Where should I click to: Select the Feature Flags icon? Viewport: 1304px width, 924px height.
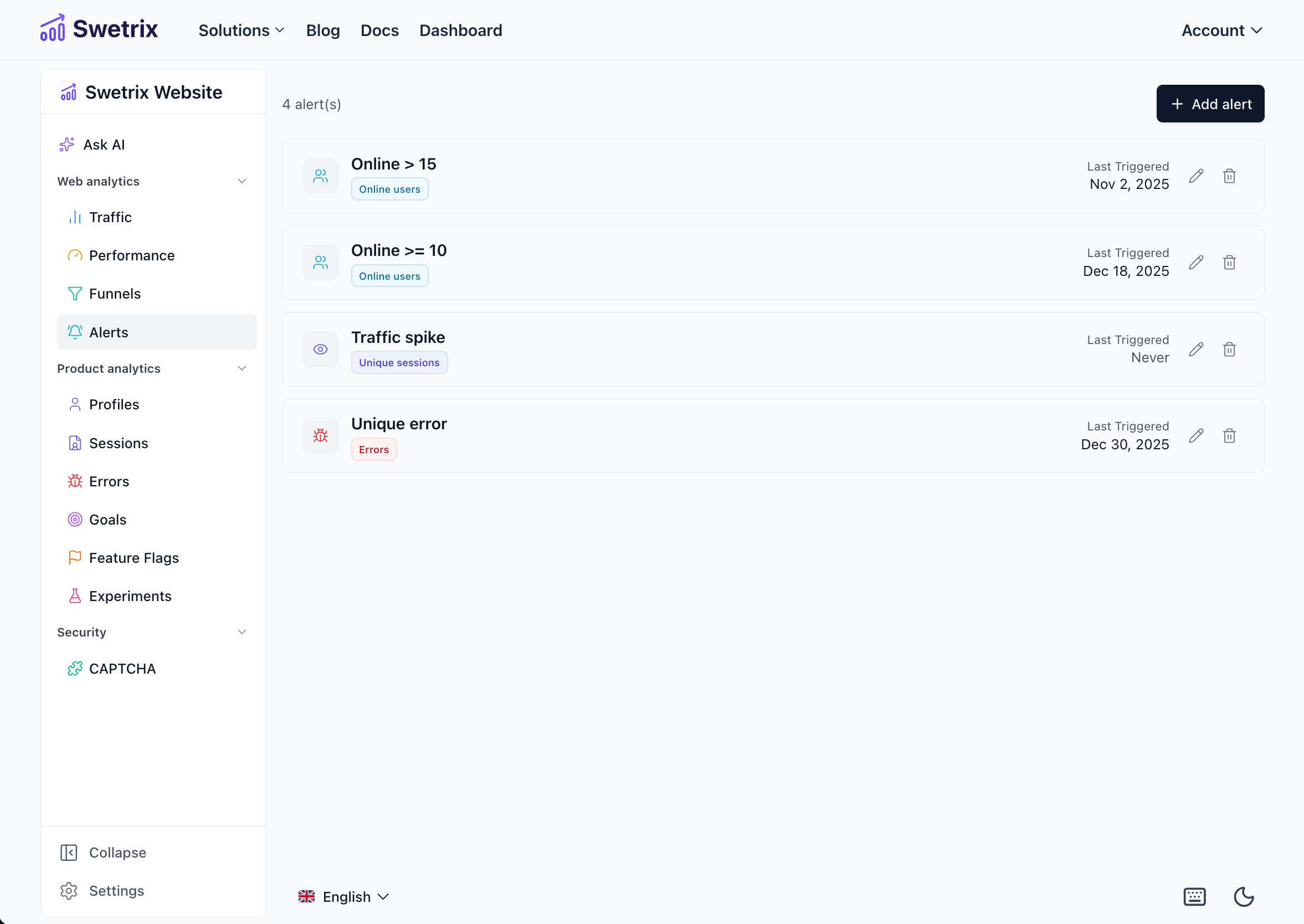point(75,558)
